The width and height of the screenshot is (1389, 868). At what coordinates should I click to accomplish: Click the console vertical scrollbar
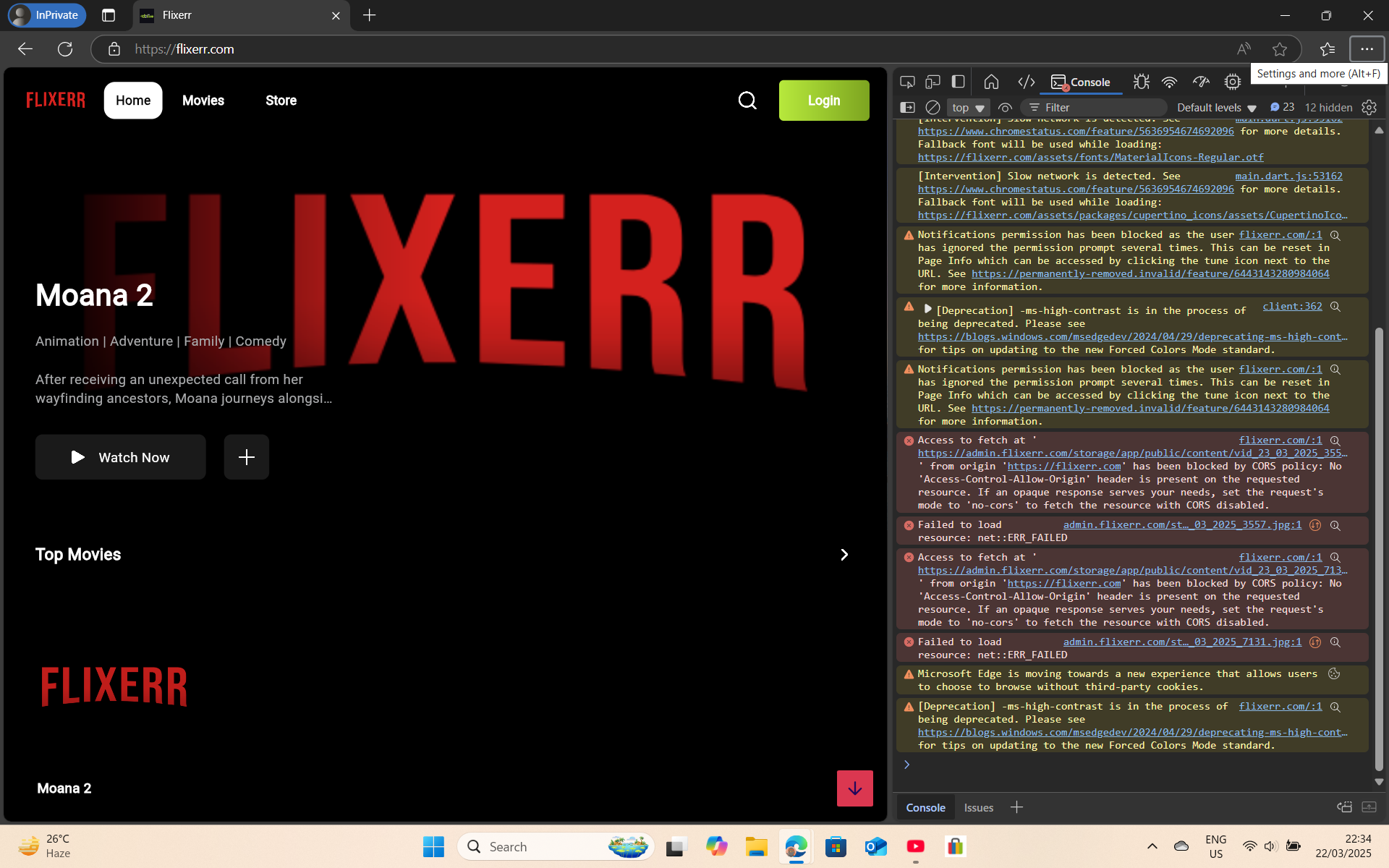pos(1379,550)
